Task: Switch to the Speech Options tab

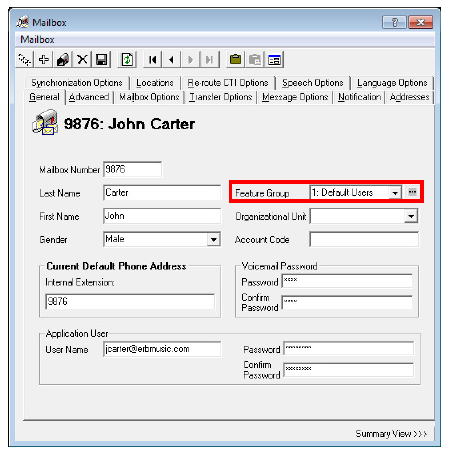Action: pyautogui.click(x=313, y=83)
